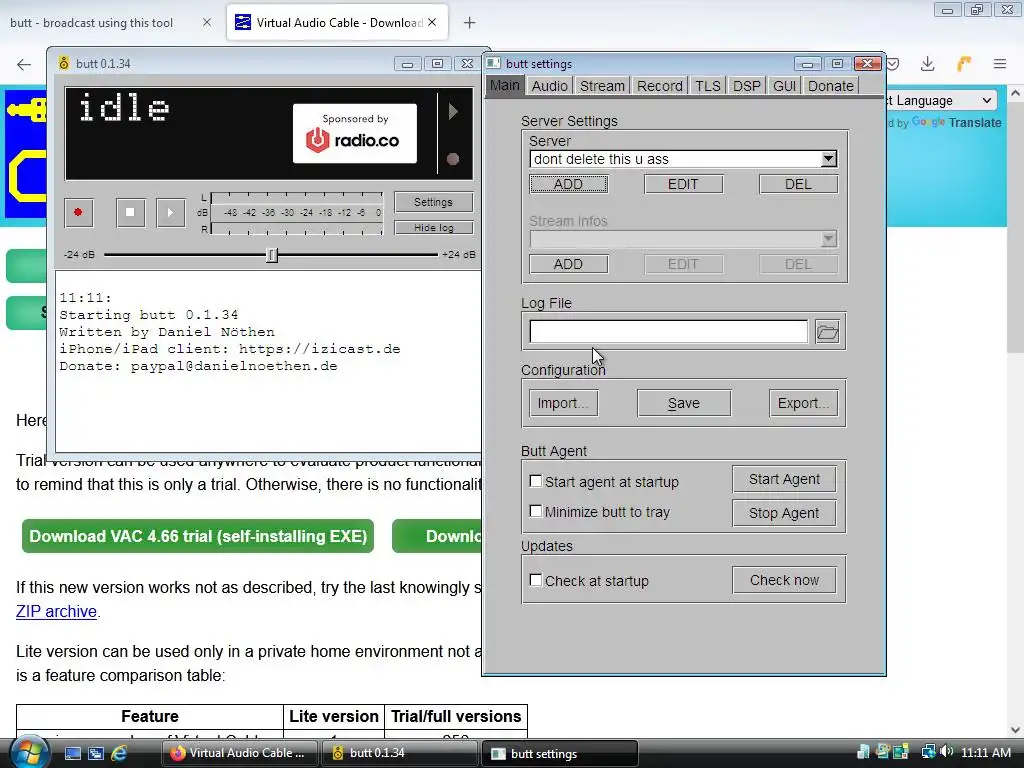
Task: Import a configuration file
Action: point(563,403)
